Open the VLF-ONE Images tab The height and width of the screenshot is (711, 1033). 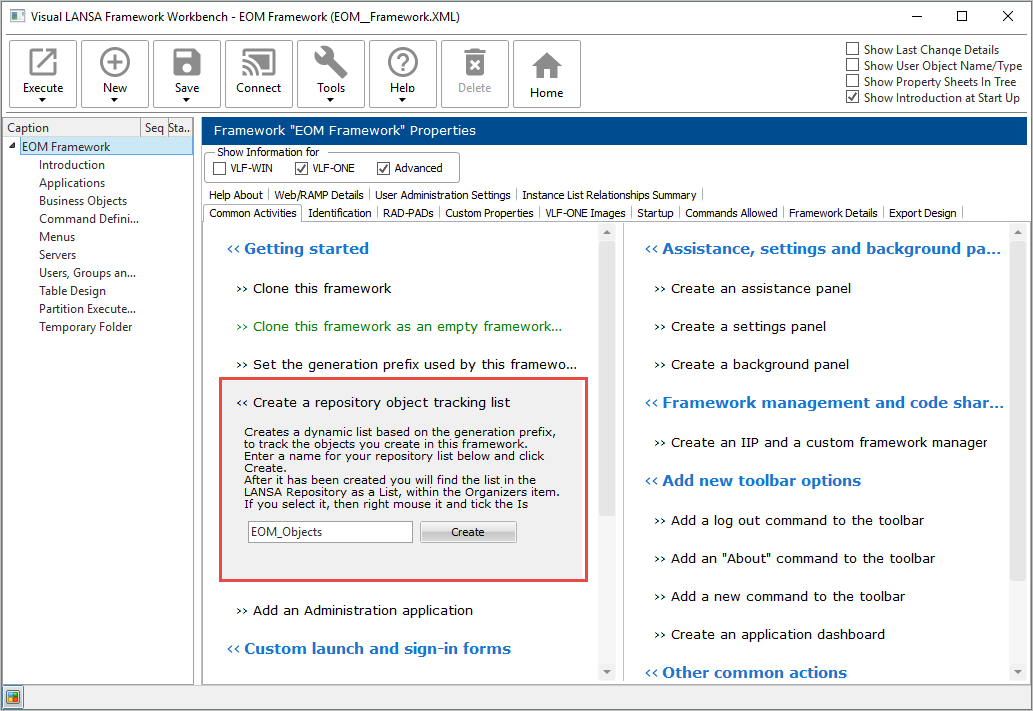tap(585, 213)
